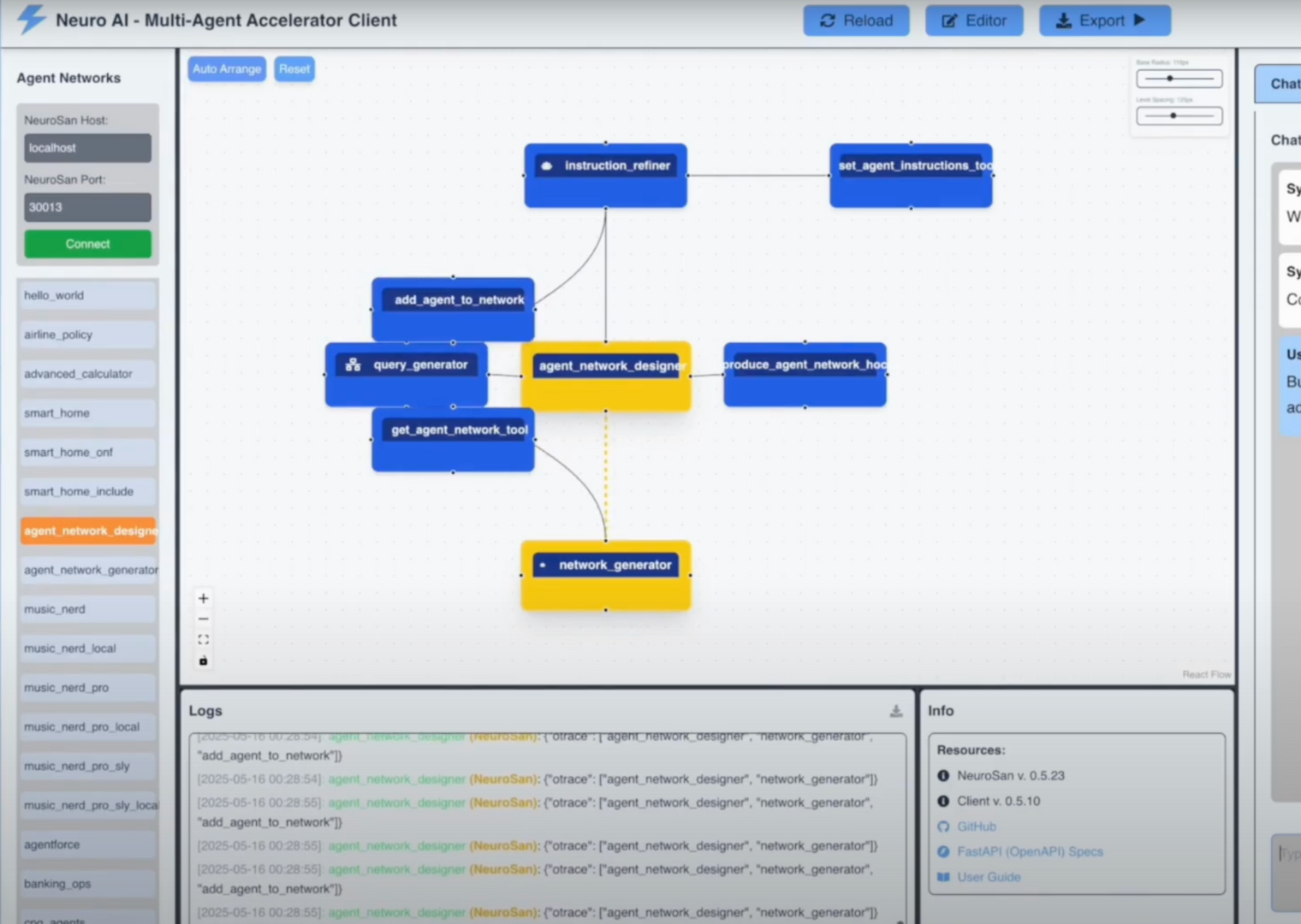Image resolution: width=1301 pixels, height=924 pixels.
Task: Click Auto Arrange
Action: [227, 69]
